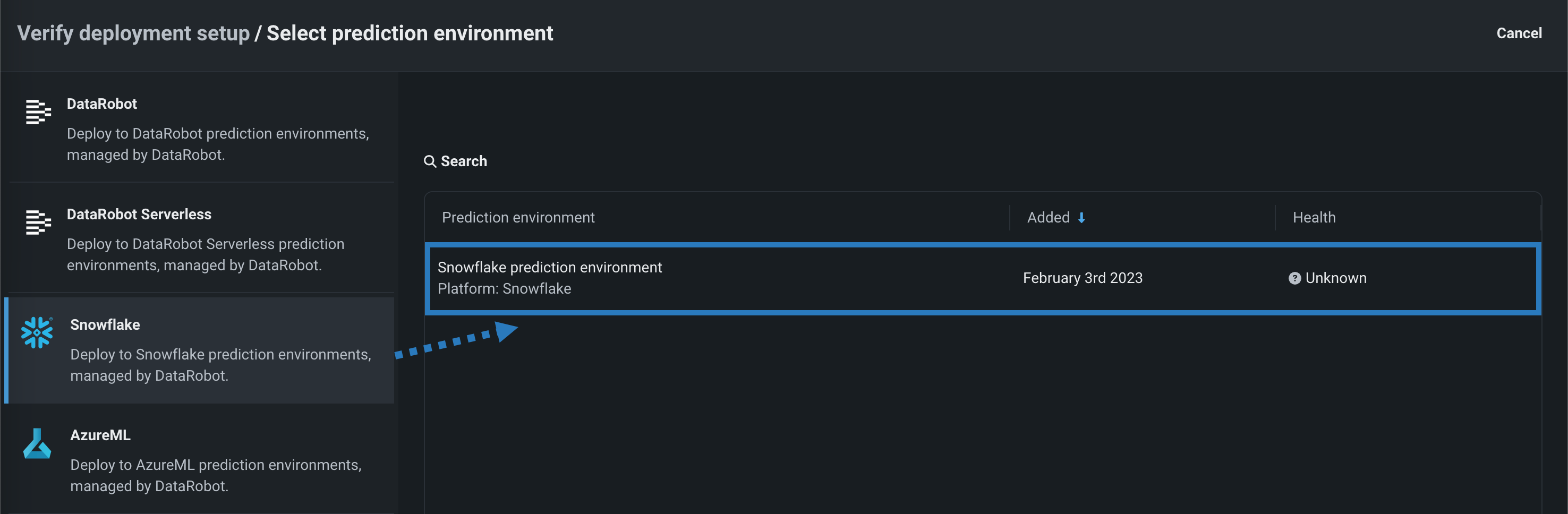This screenshot has height=514, width=1568.
Task: Sort by Prediction environment column
Action: click(518, 218)
